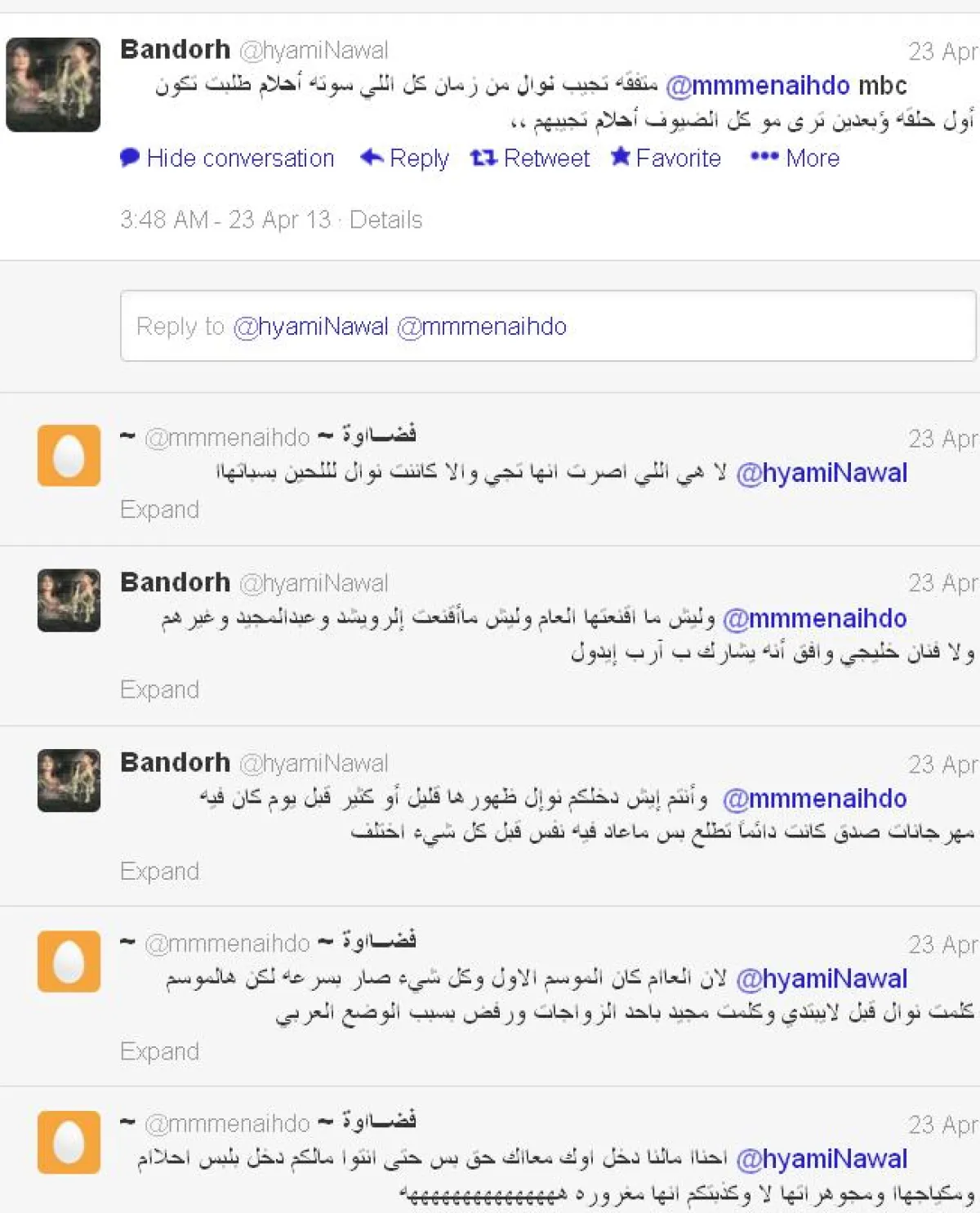Viewport: 980px width, 1213px height.
Task: Click the Retweet arrows icon
Action: pos(483,158)
